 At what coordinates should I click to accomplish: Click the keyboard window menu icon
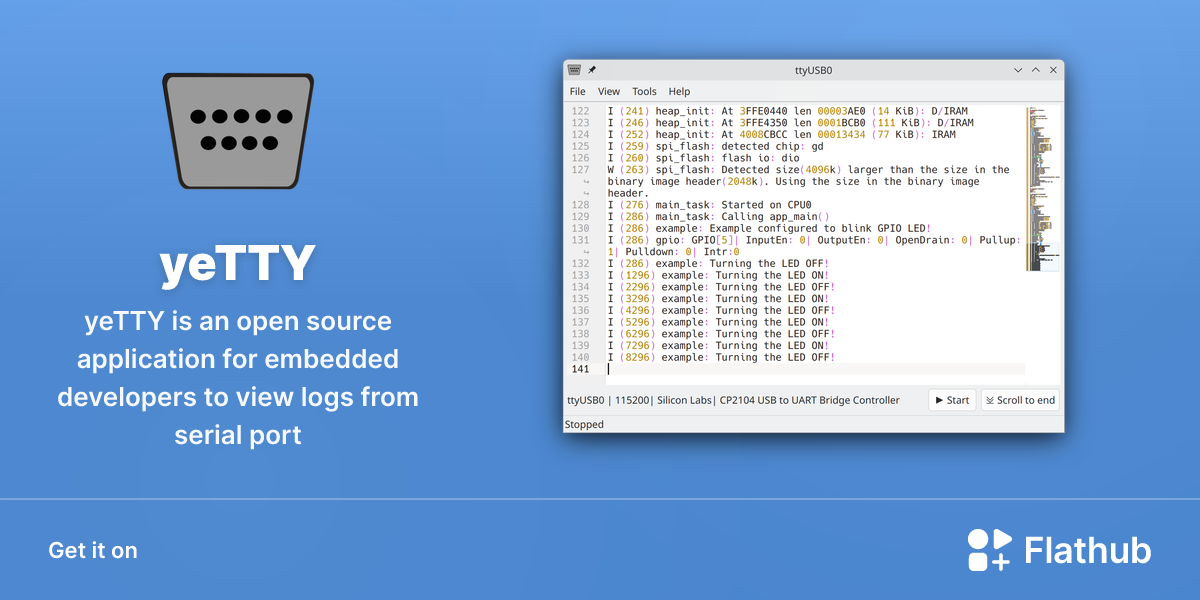point(574,70)
